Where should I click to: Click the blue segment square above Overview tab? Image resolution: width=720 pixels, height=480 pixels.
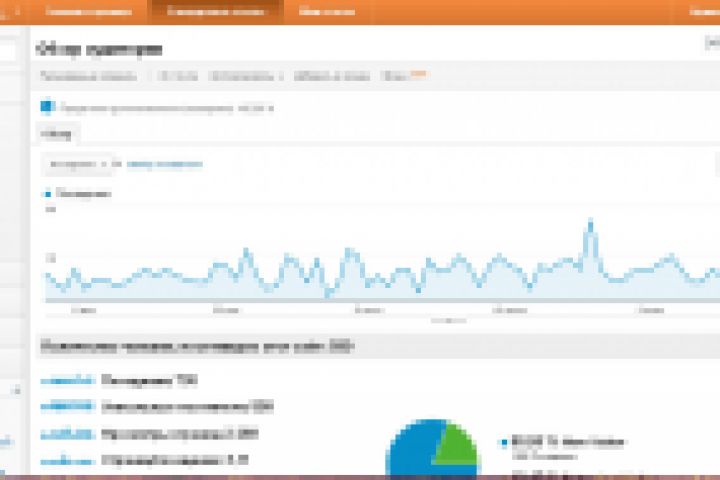click(47, 107)
